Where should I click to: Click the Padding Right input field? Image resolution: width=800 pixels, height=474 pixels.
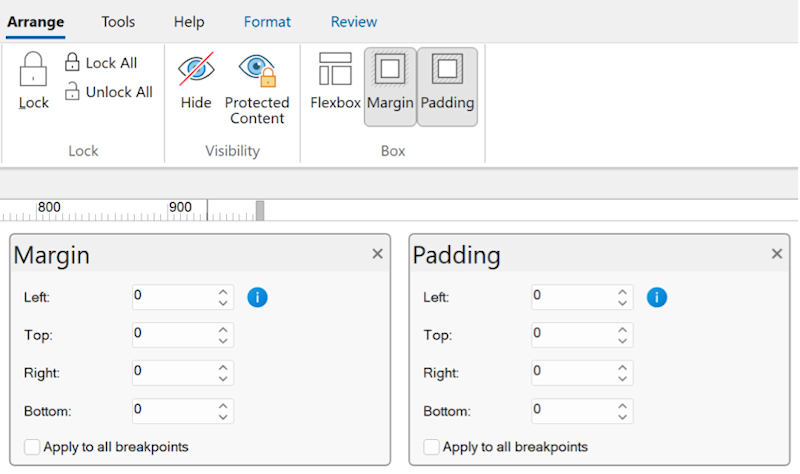click(x=570, y=373)
